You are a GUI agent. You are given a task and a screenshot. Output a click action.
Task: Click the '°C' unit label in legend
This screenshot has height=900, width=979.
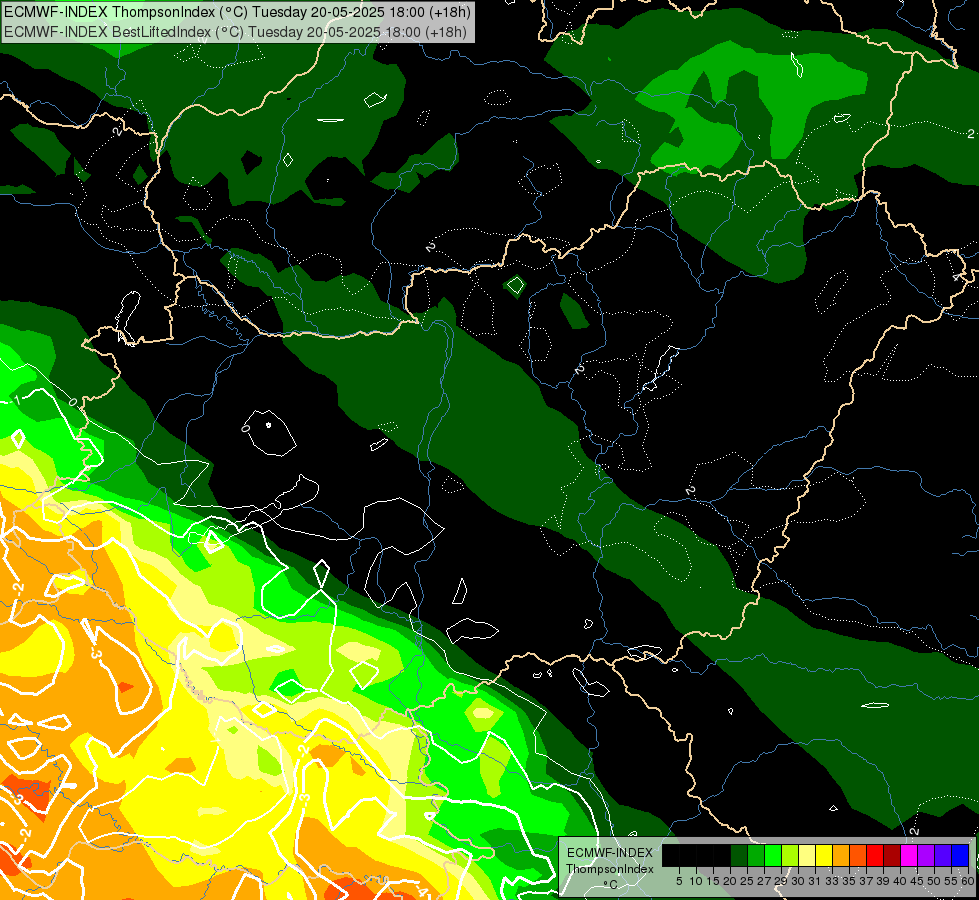coord(611,884)
